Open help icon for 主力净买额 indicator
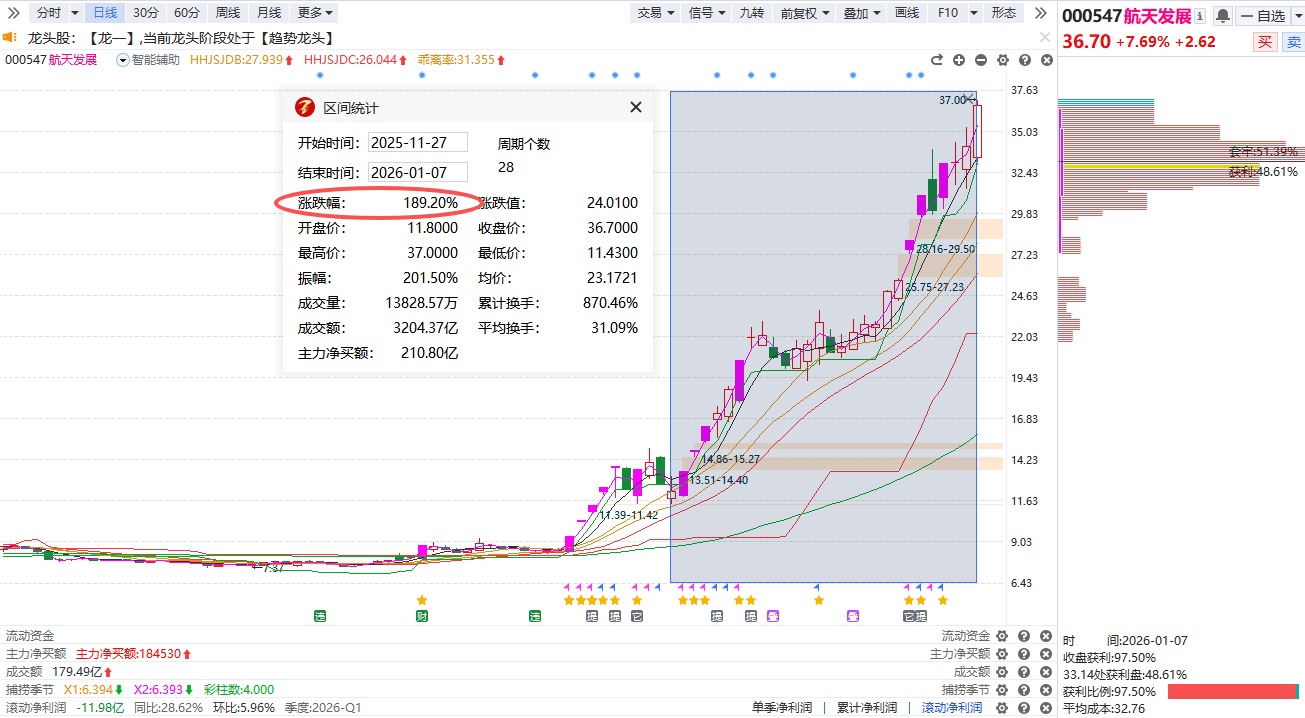The image size is (1305, 718). (x=1024, y=654)
